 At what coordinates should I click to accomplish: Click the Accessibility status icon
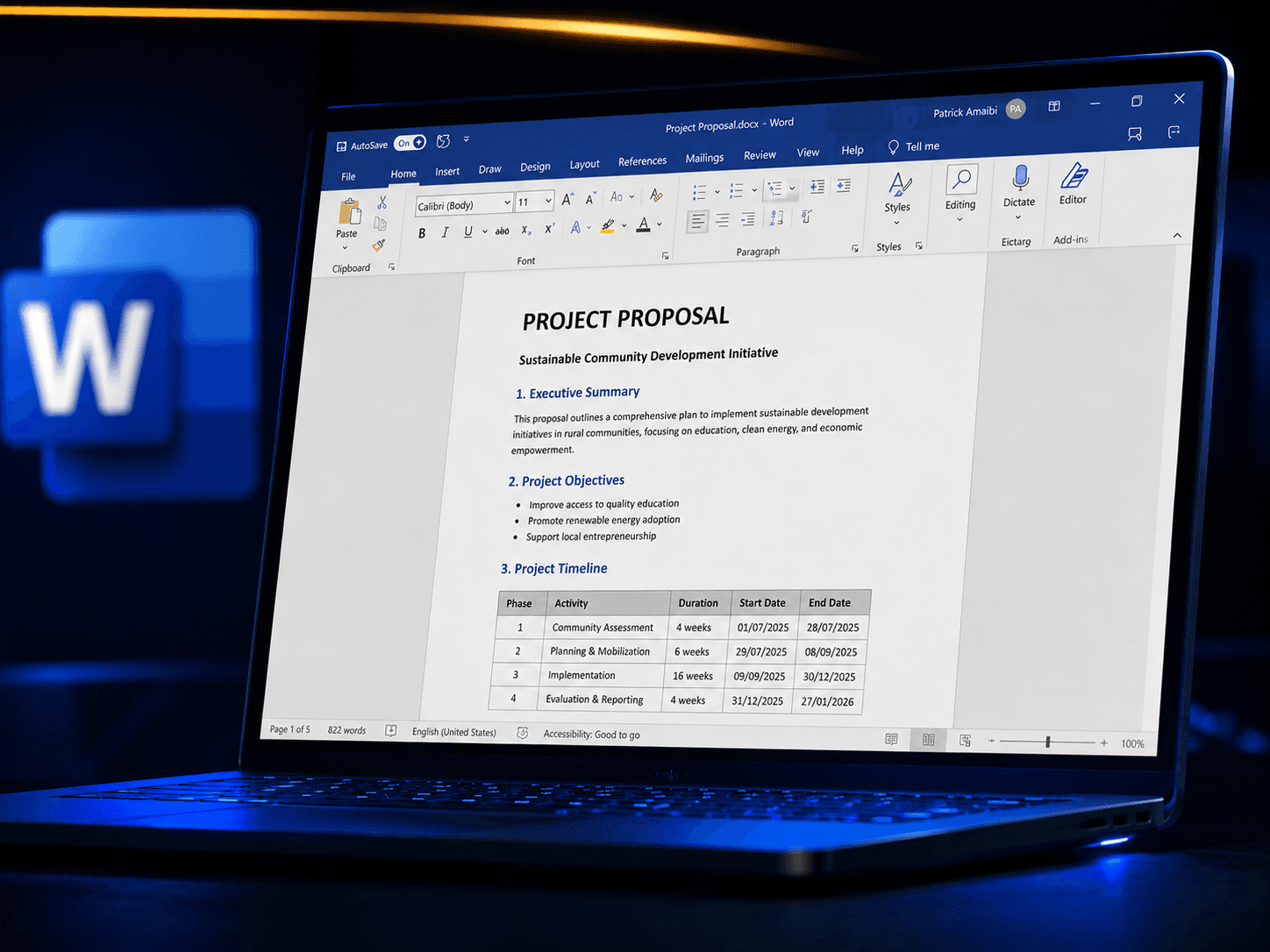(x=523, y=733)
